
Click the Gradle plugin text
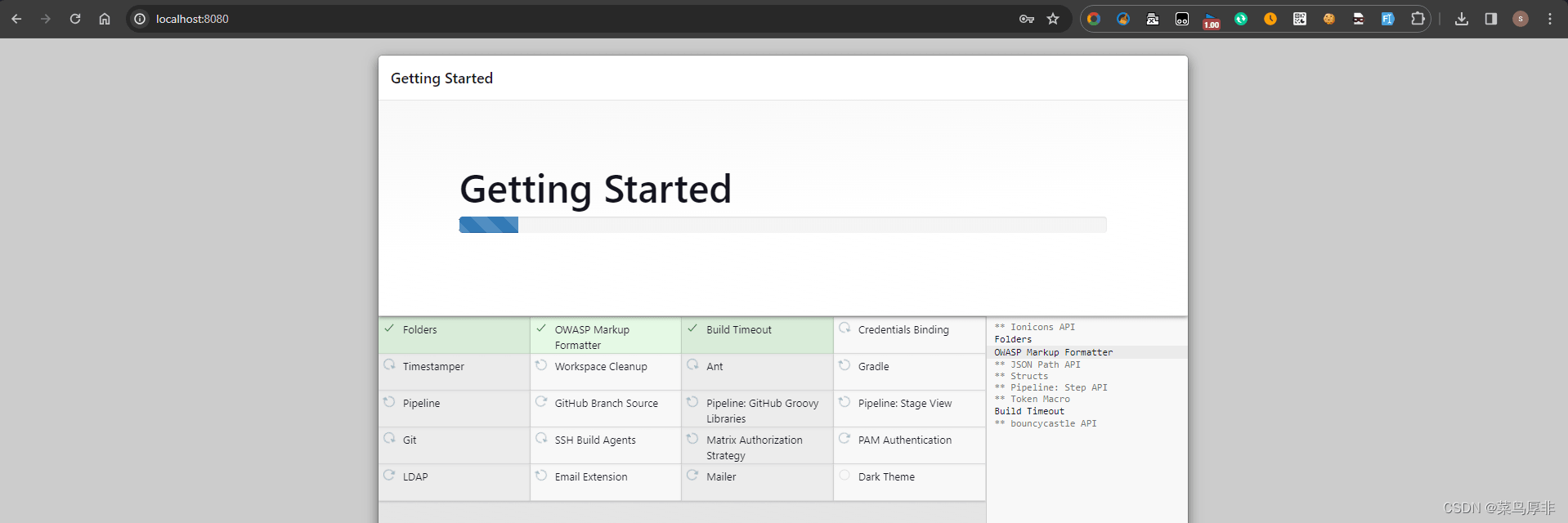tap(873, 367)
